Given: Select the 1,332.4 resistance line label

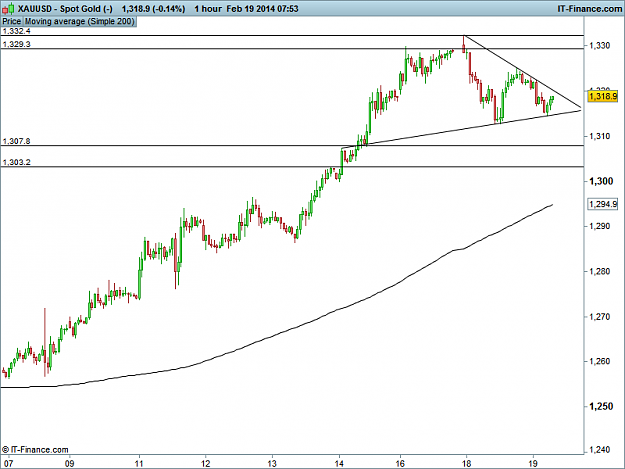Looking at the screenshot, I should [x=16, y=31].
